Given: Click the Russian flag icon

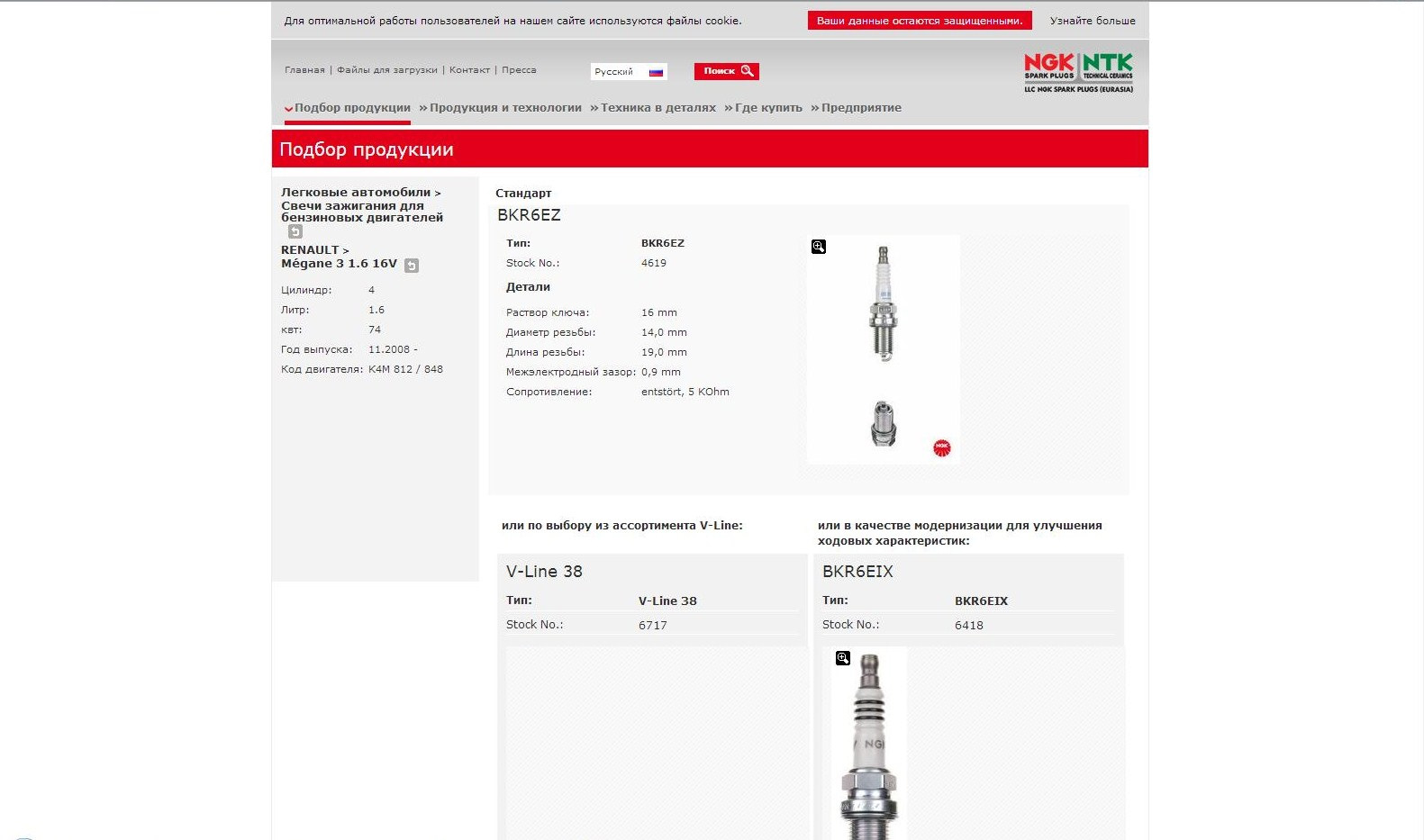Looking at the screenshot, I should (656, 71).
